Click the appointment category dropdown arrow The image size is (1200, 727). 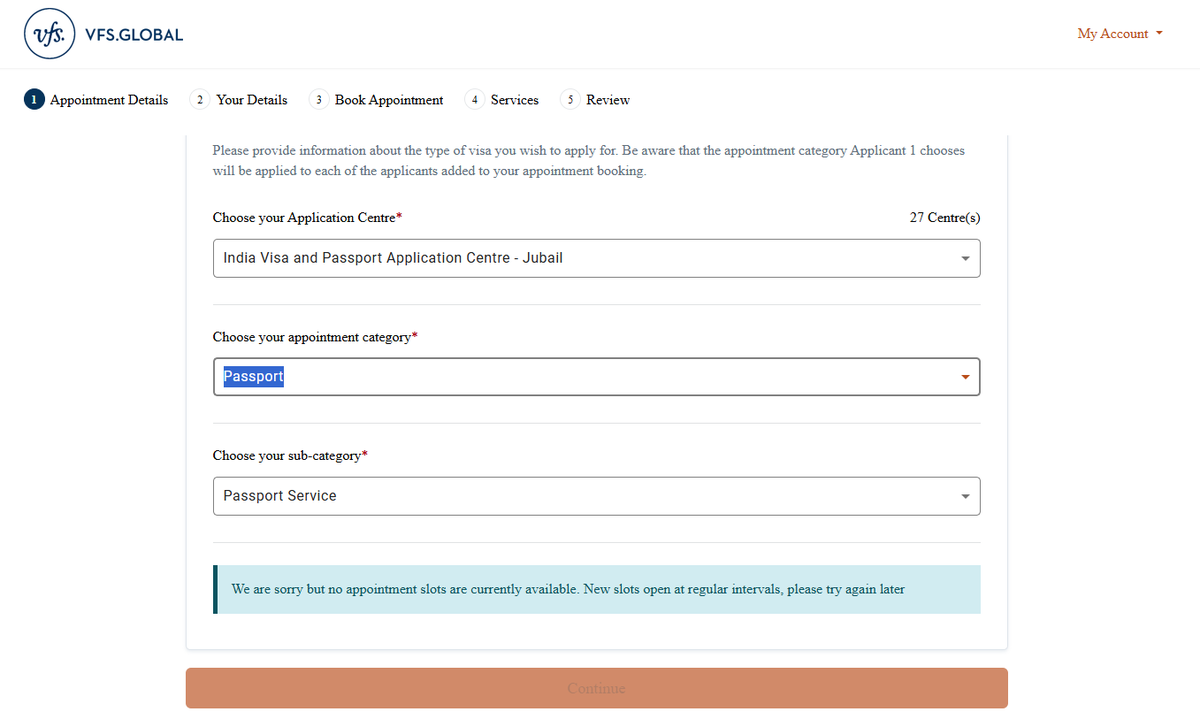coord(965,377)
